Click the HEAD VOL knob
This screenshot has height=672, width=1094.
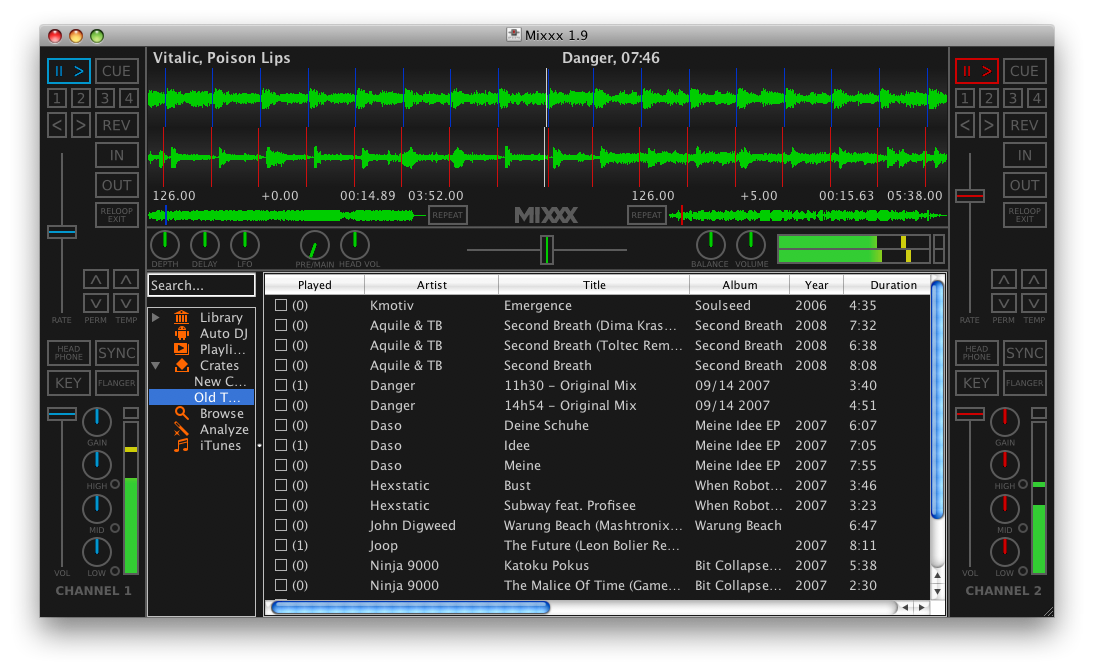pyautogui.click(x=354, y=245)
